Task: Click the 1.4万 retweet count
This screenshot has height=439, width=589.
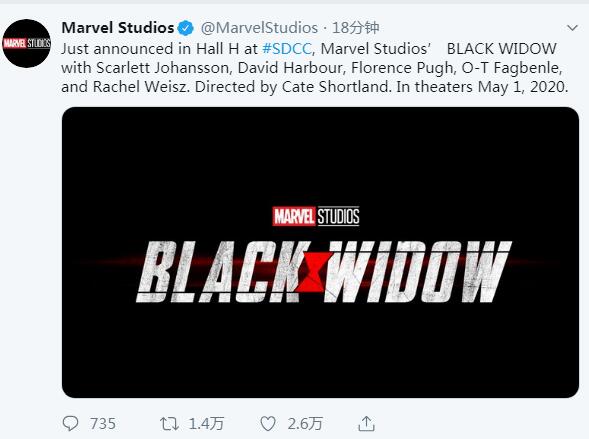Action: pyautogui.click(x=206, y=424)
